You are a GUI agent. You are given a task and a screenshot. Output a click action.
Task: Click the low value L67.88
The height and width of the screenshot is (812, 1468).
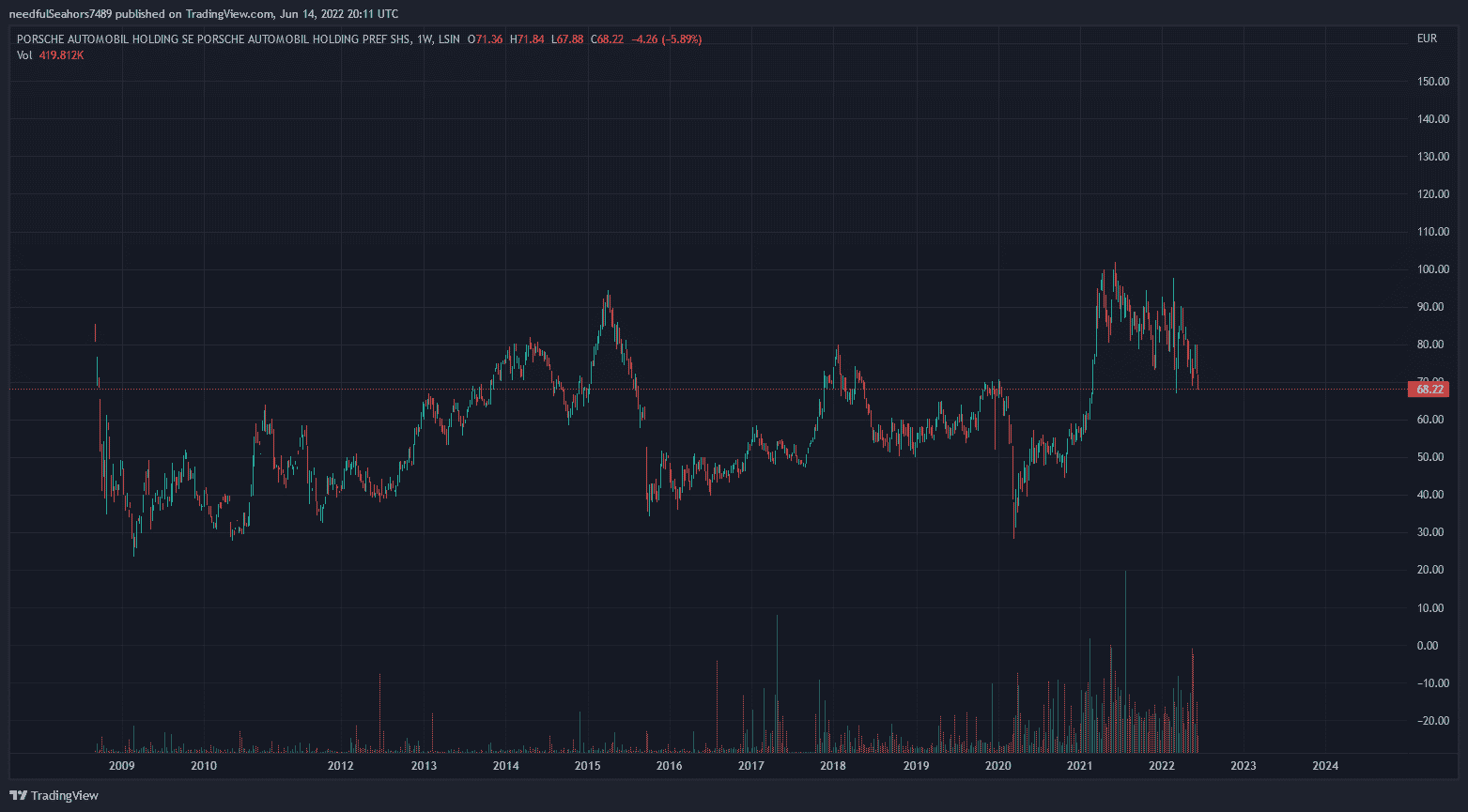[x=567, y=38]
